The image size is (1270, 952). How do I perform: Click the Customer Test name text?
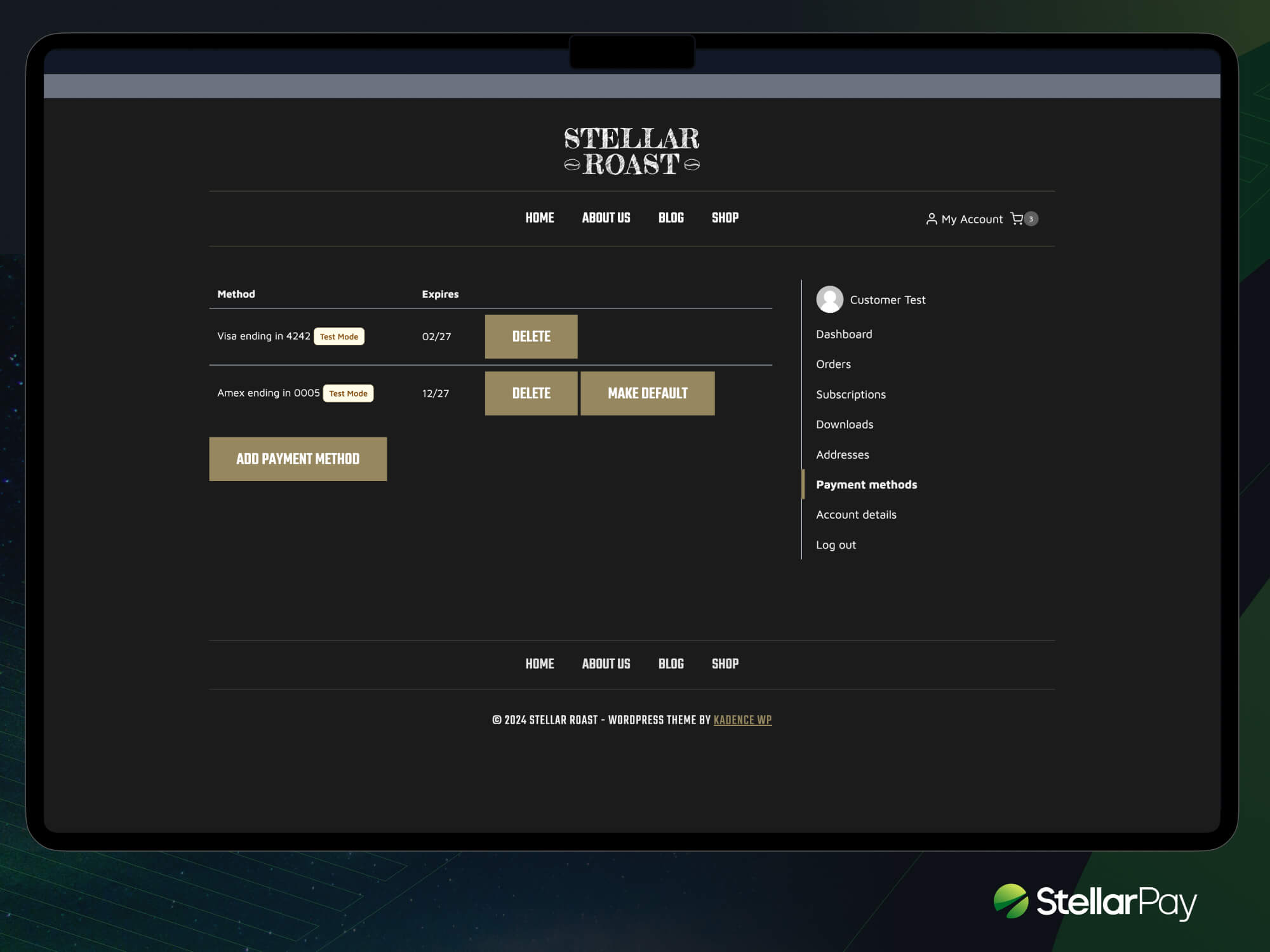pos(887,300)
